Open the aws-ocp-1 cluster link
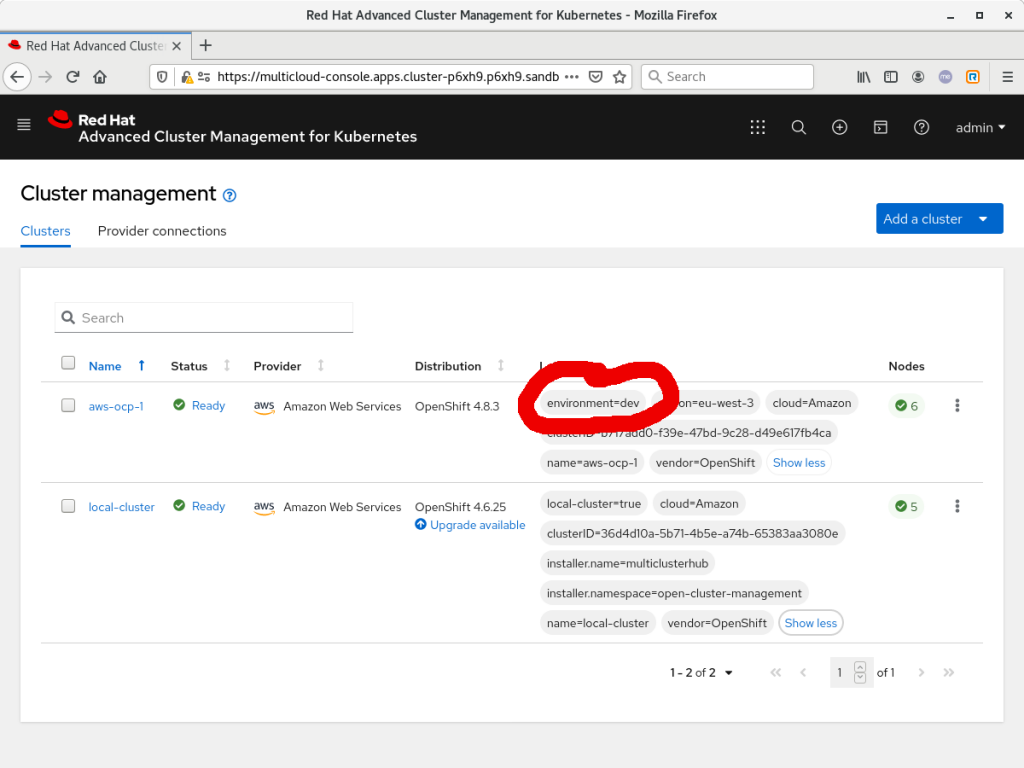Screen dimensions: 1024x768 click(x=116, y=406)
